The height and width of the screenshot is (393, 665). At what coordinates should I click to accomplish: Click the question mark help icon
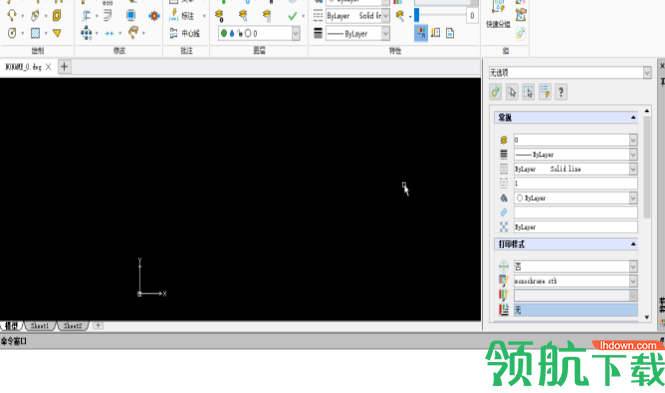(x=561, y=92)
